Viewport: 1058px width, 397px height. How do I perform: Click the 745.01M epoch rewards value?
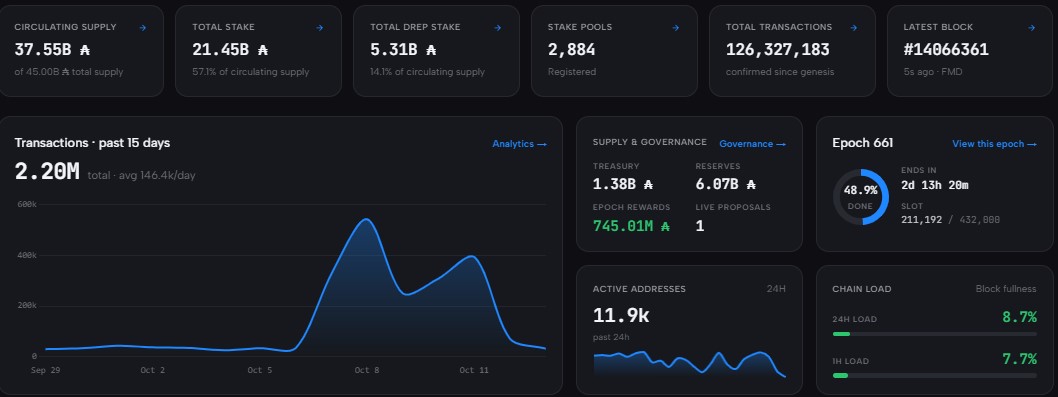click(x=631, y=226)
